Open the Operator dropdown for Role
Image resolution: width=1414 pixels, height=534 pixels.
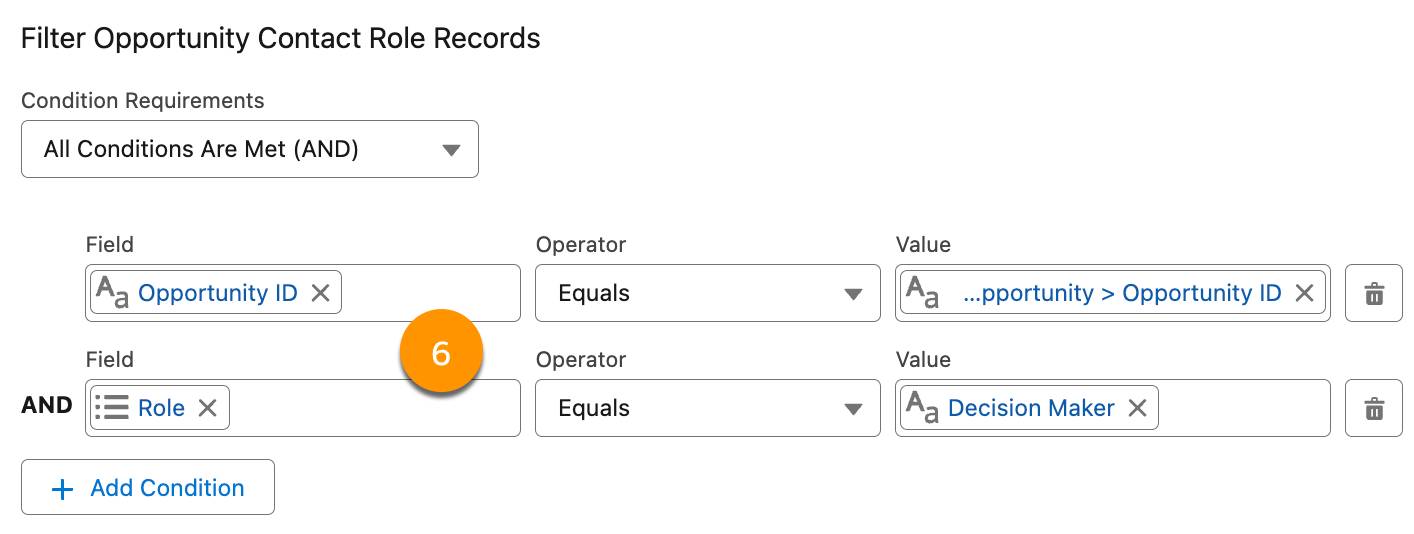click(708, 408)
